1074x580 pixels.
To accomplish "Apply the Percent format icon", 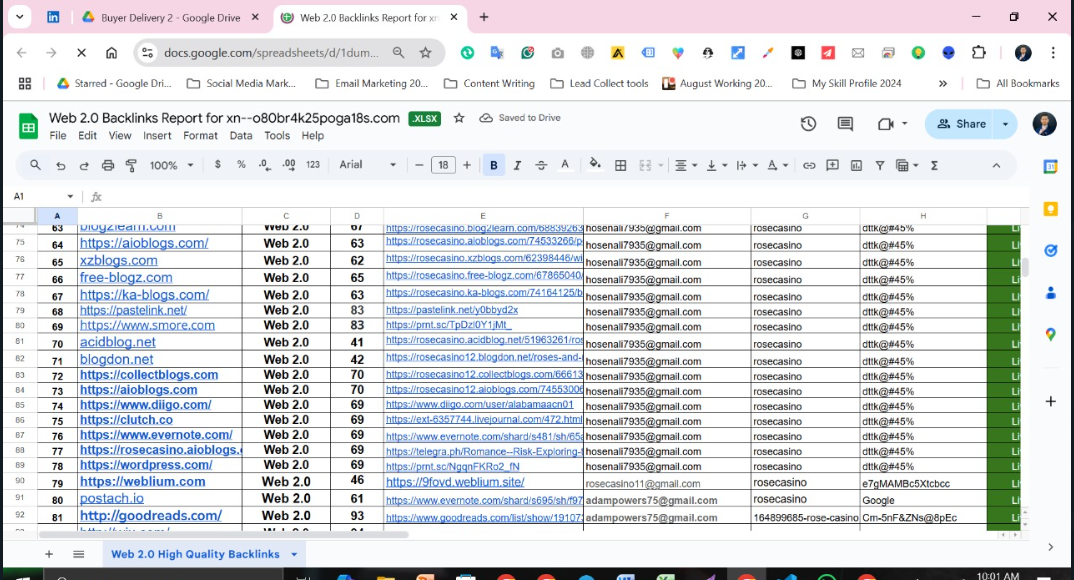I will tap(241, 165).
